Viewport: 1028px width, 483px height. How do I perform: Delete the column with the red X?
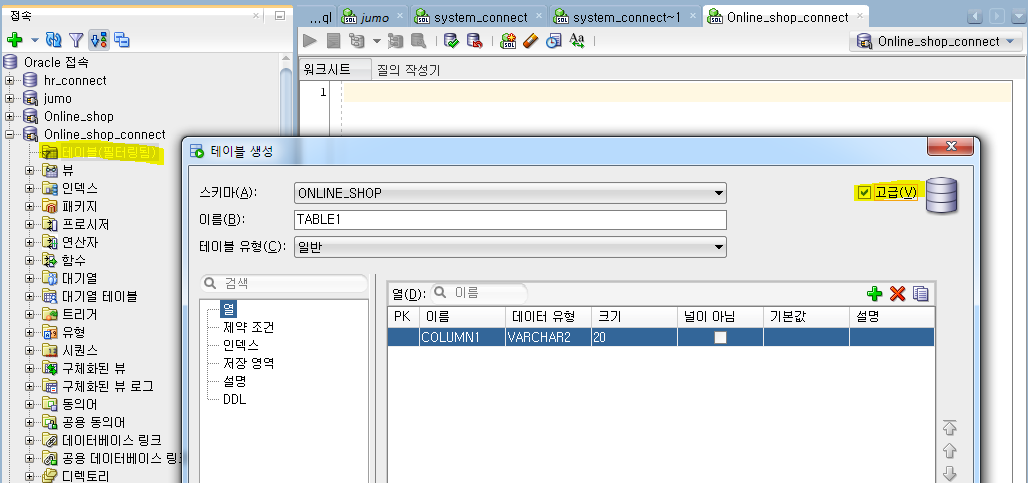tap(898, 293)
